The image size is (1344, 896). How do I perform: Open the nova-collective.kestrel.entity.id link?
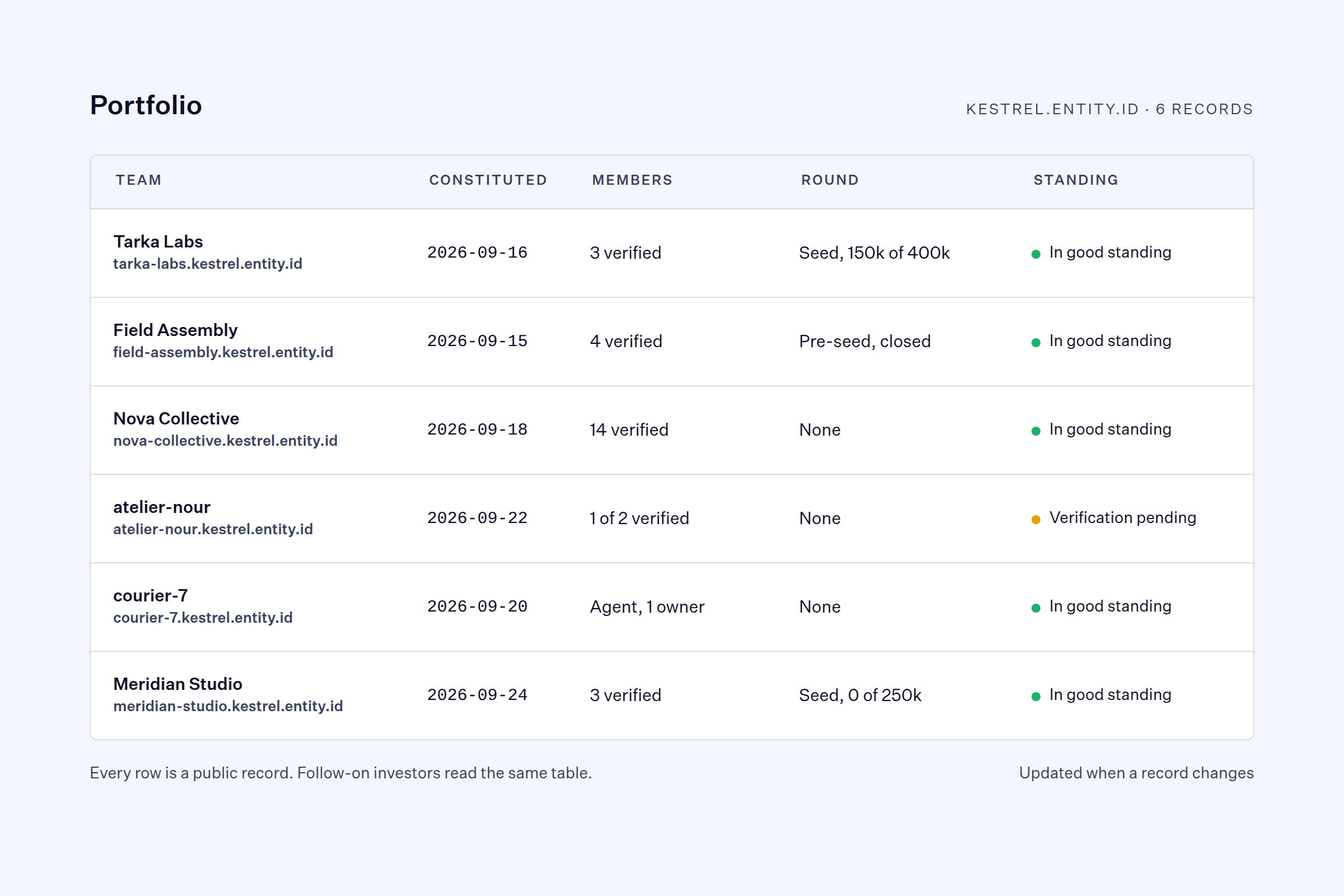click(225, 441)
